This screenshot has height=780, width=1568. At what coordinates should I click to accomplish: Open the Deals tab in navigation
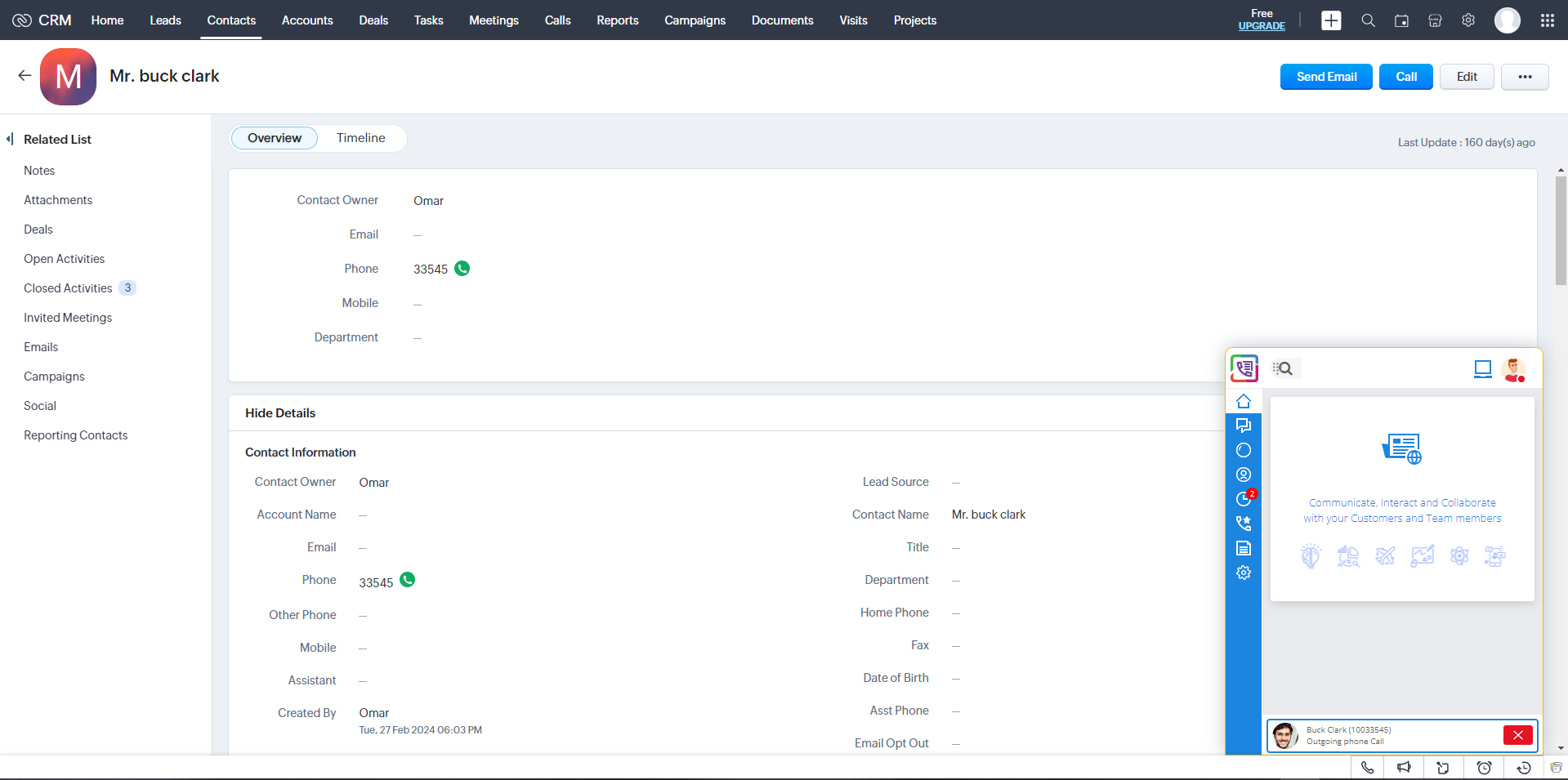[373, 20]
